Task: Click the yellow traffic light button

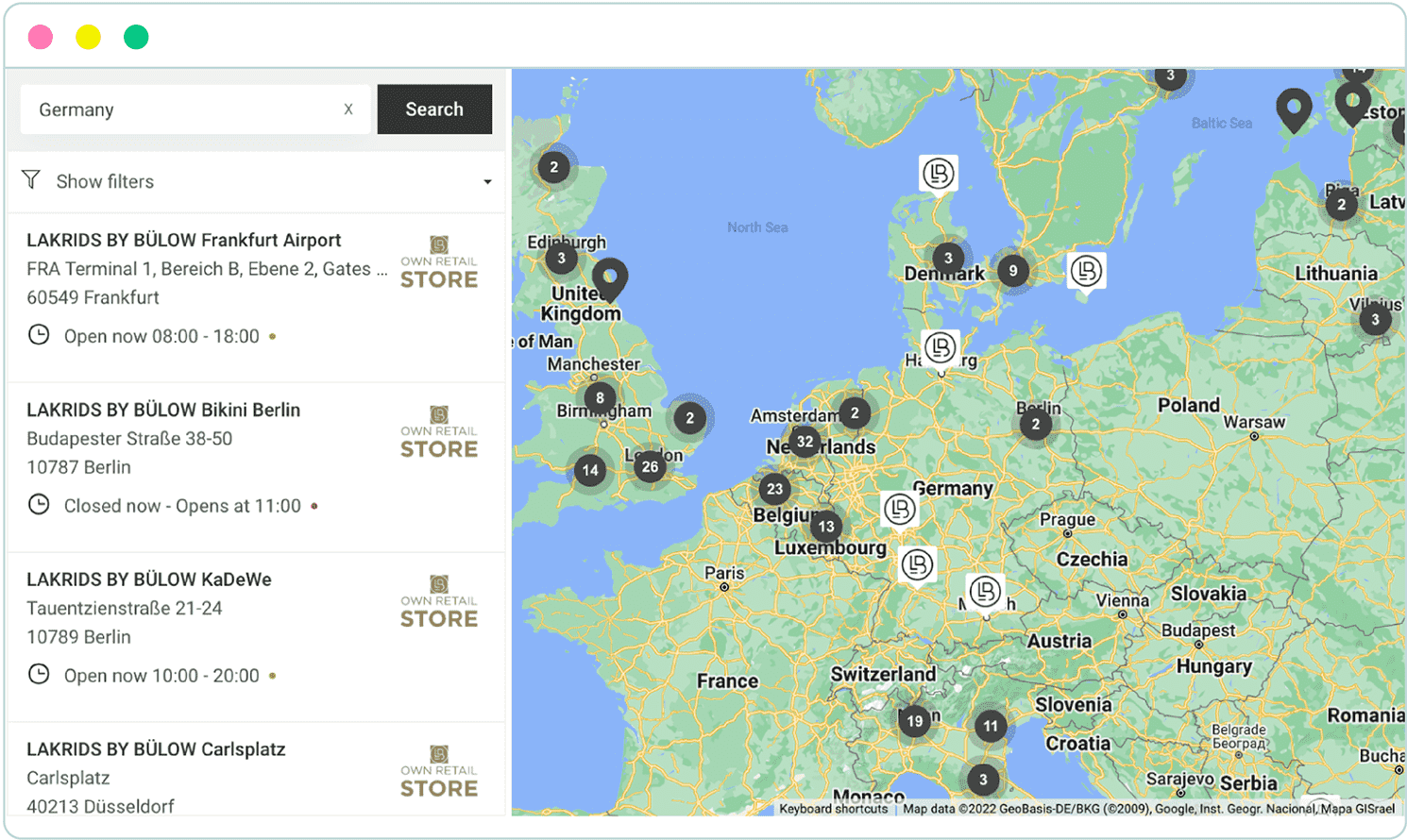Action: coord(89,36)
